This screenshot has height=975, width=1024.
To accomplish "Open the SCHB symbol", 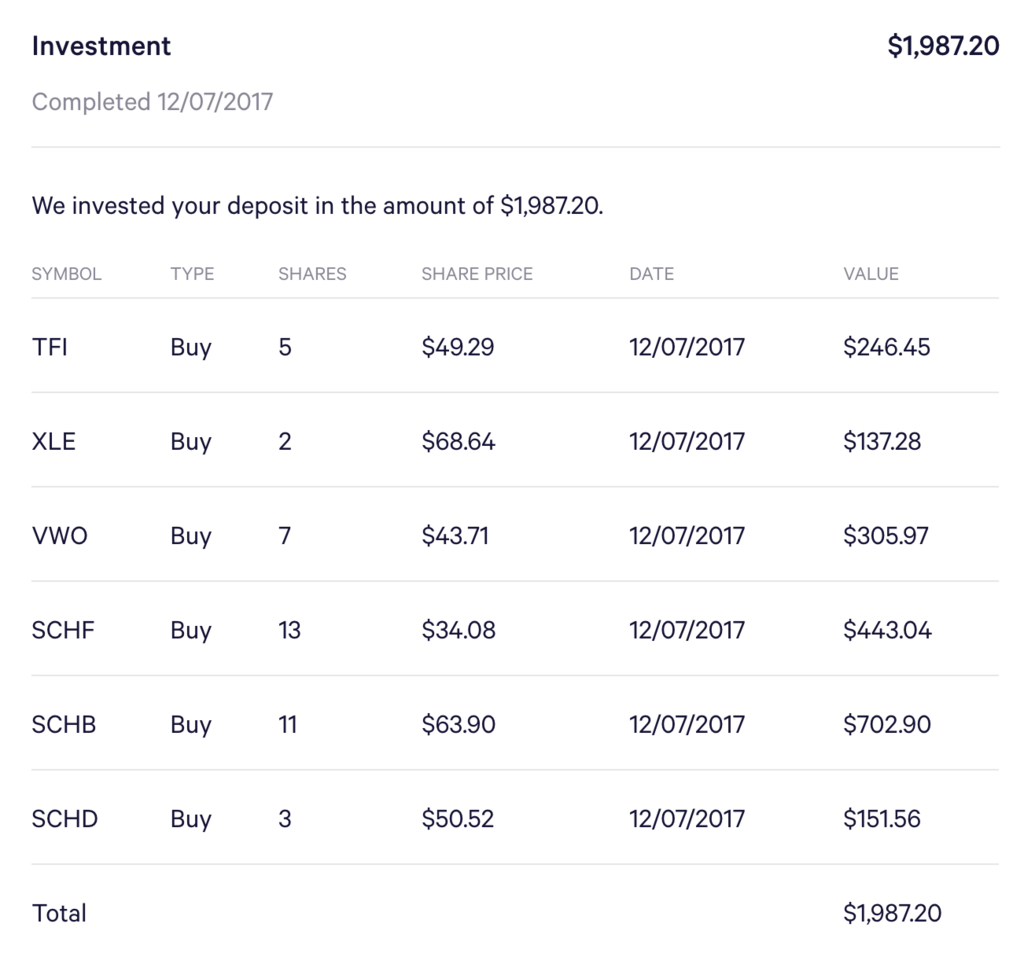I will click(x=64, y=724).
